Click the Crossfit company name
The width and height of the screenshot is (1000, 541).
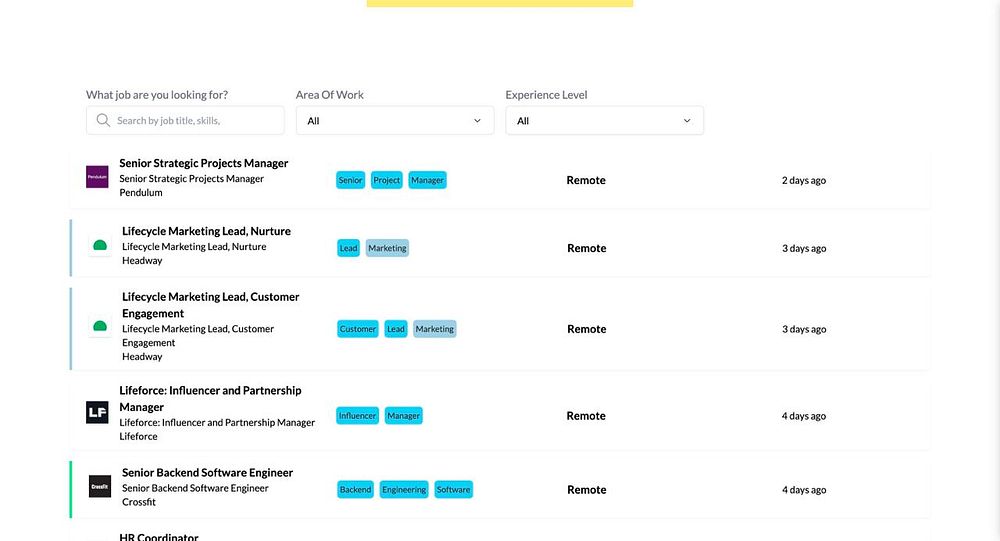pos(138,502)
